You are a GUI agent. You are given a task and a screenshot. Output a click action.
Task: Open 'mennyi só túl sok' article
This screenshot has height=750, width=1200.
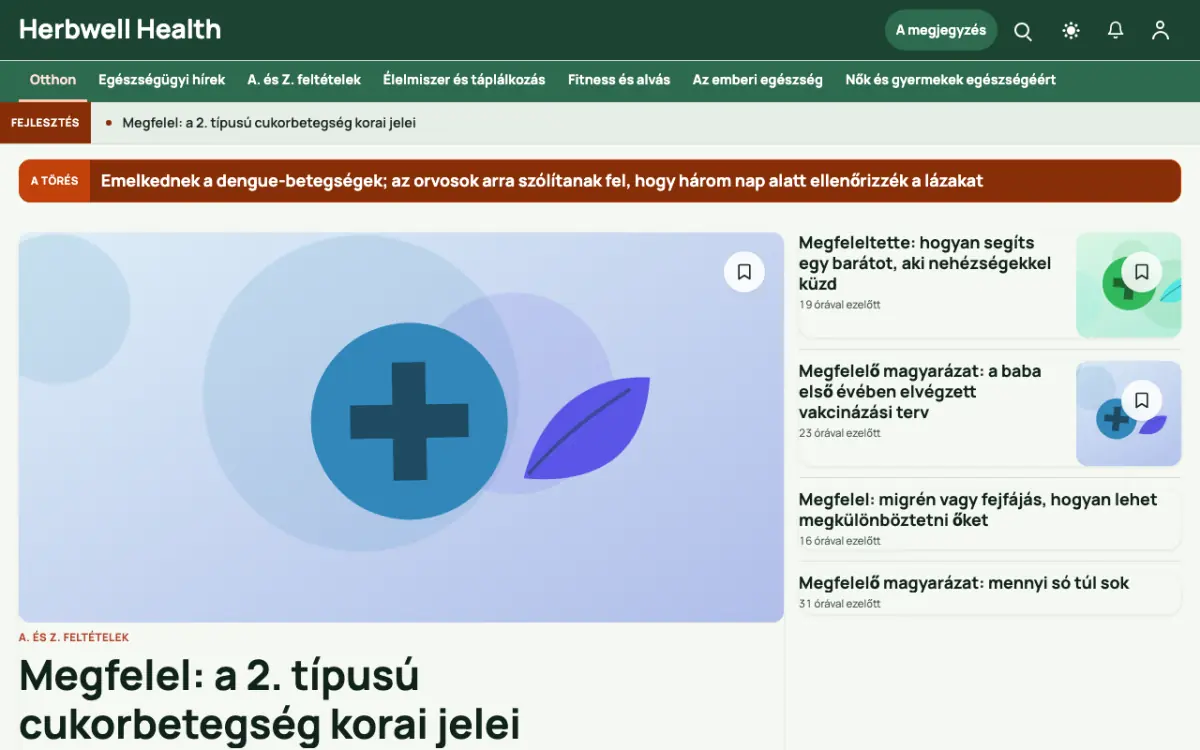pos(964,583)
